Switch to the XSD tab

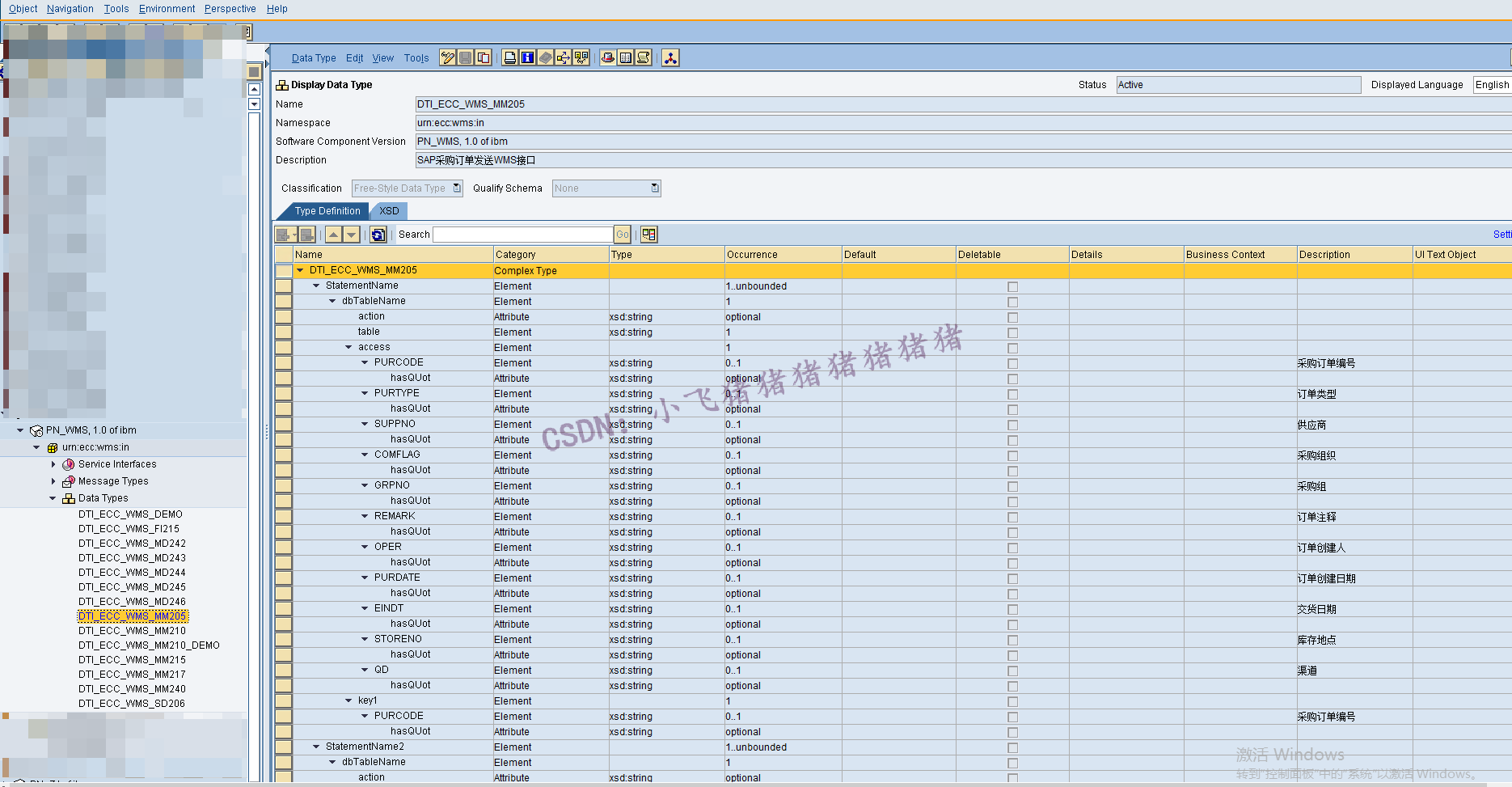click(388, 211)
